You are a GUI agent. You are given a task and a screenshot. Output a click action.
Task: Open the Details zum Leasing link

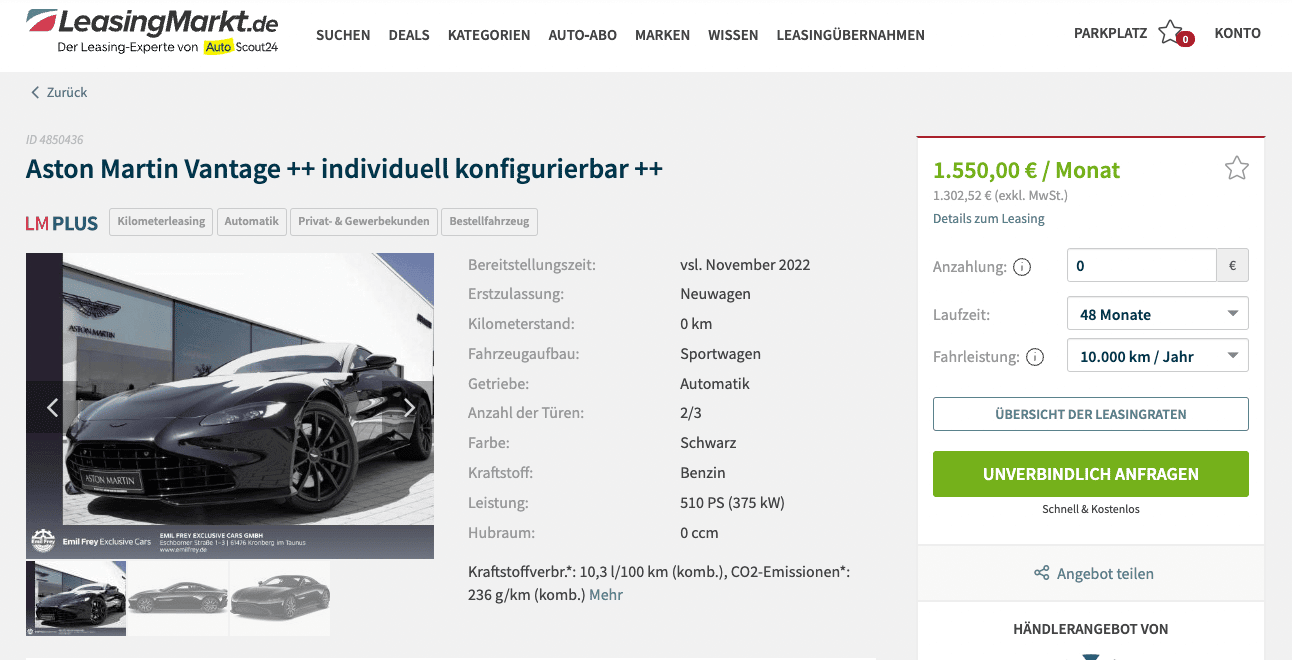tap(989, 218)
